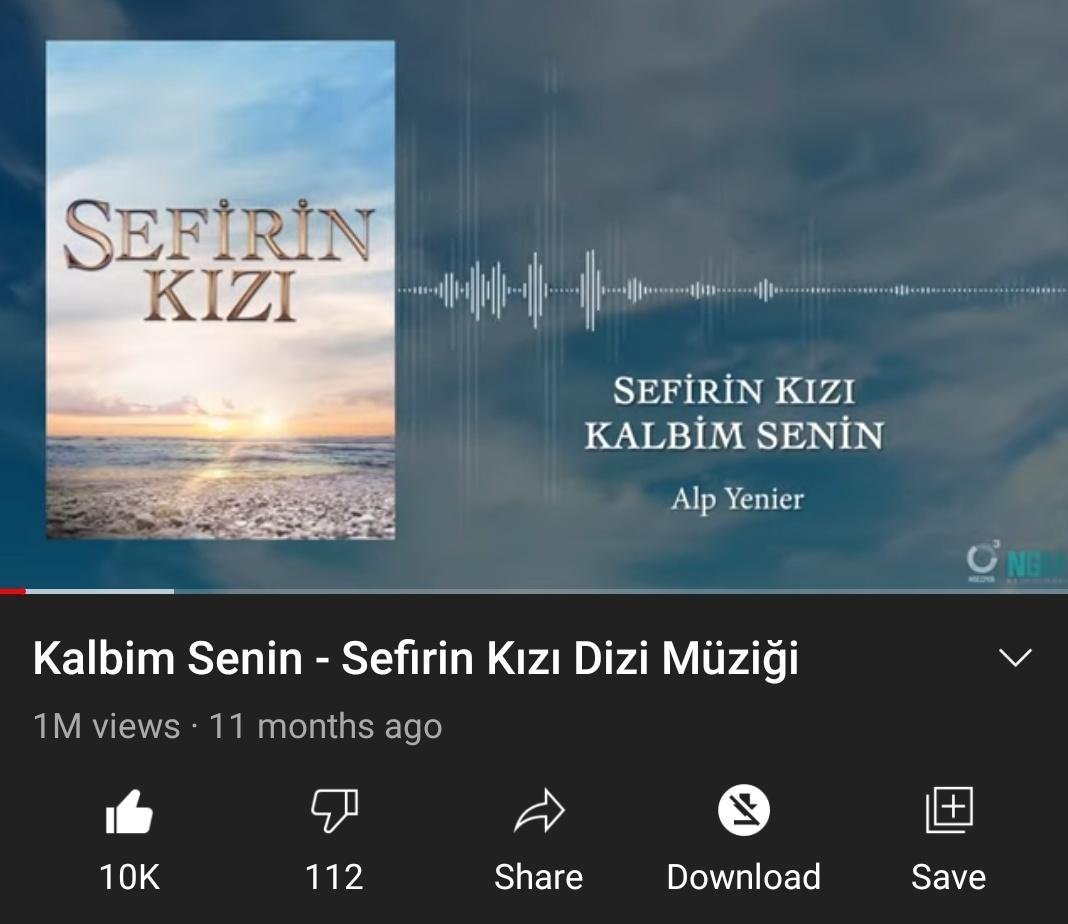Click the 1M views metadata line
Viewport: 1068px width, 924px height.
[x=238, y=726]
